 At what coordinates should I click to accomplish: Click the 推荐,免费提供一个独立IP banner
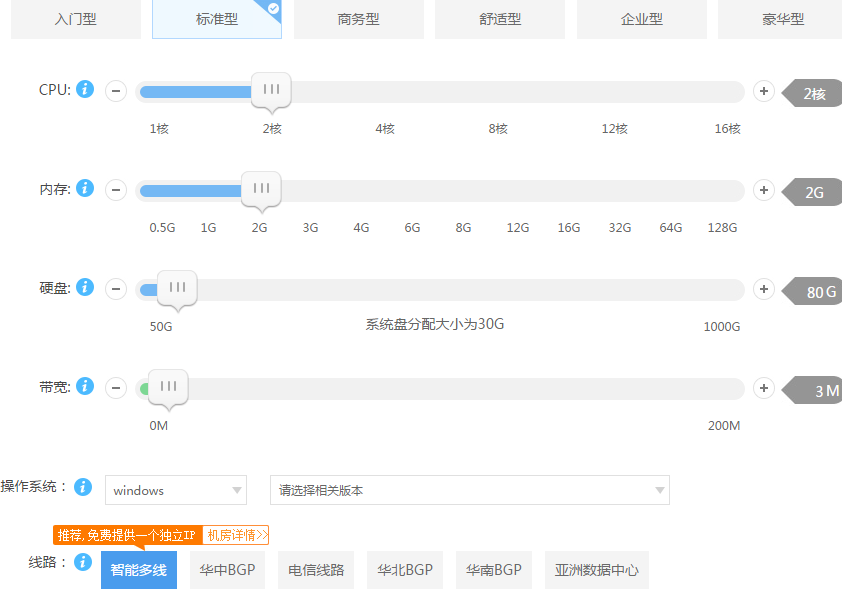(128, 535)
